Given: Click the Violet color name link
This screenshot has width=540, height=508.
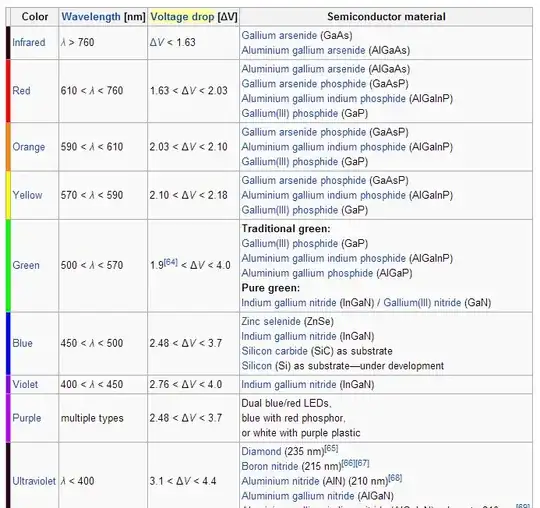Looking at the screenshot, I should tap(25, 384).
